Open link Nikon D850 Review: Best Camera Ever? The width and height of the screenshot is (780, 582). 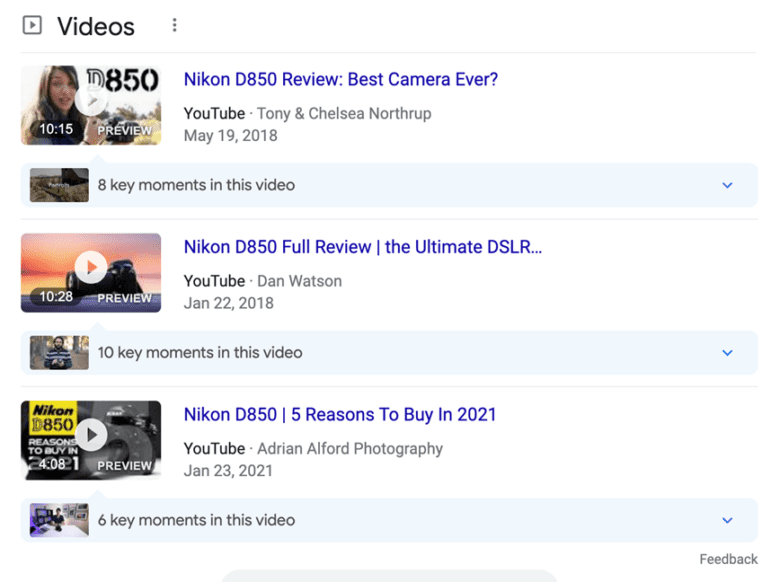click(341, 80)
